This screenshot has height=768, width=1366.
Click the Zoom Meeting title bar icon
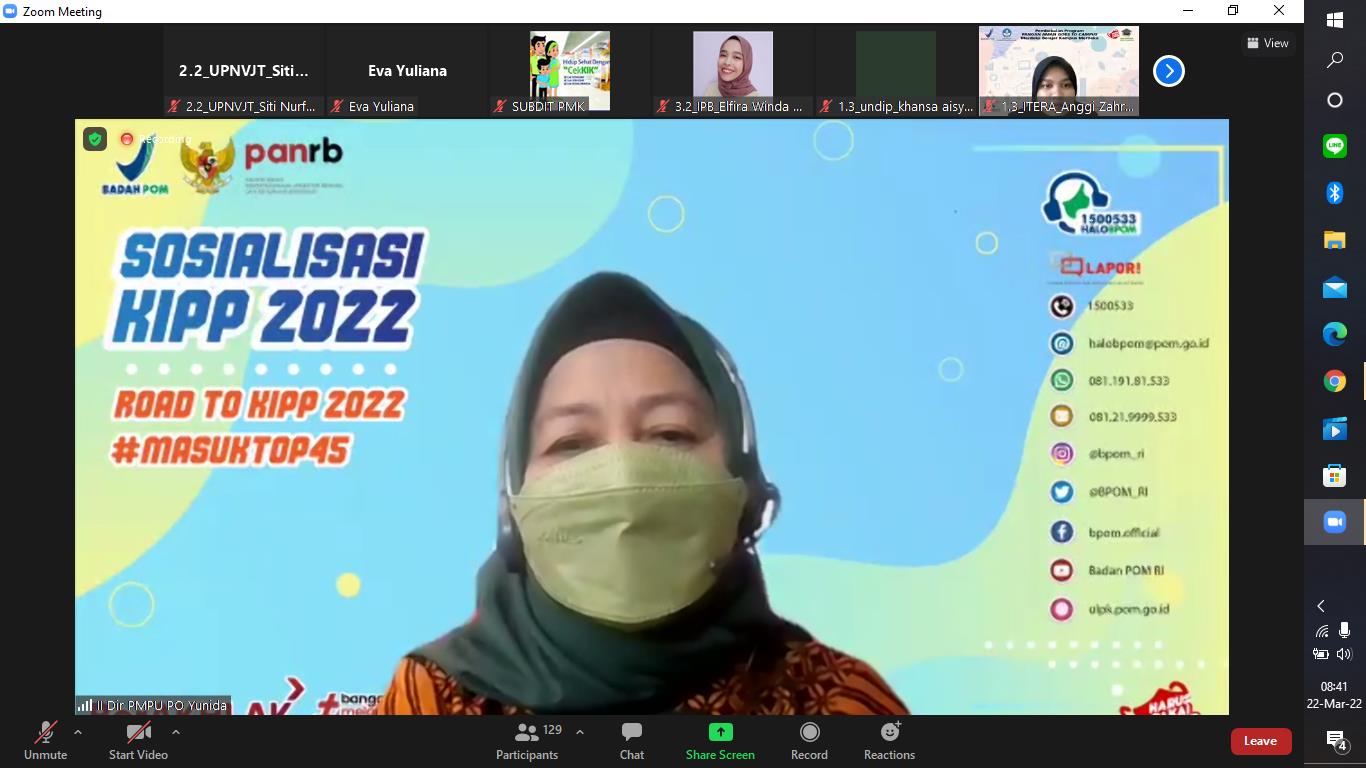[x=10, y=11]
